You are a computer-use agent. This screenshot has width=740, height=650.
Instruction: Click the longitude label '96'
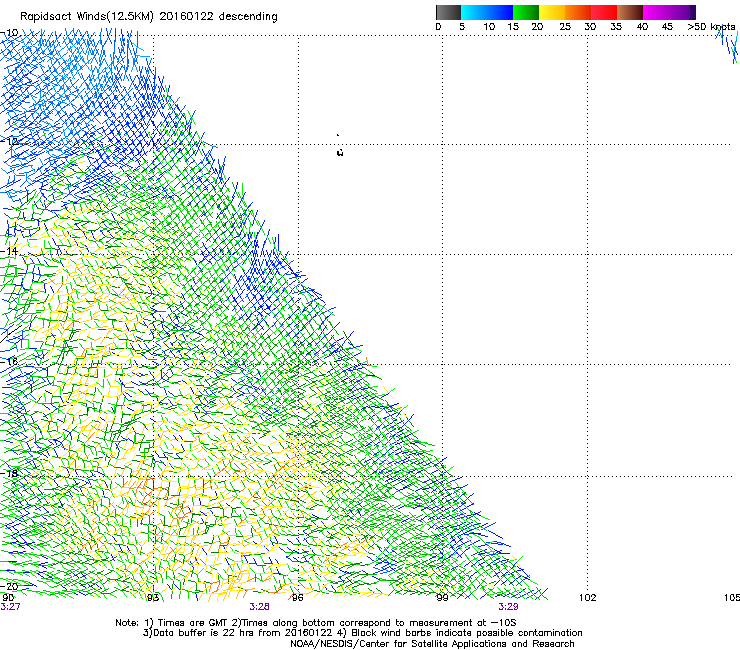pyautogui.click(x=297, y=598)
